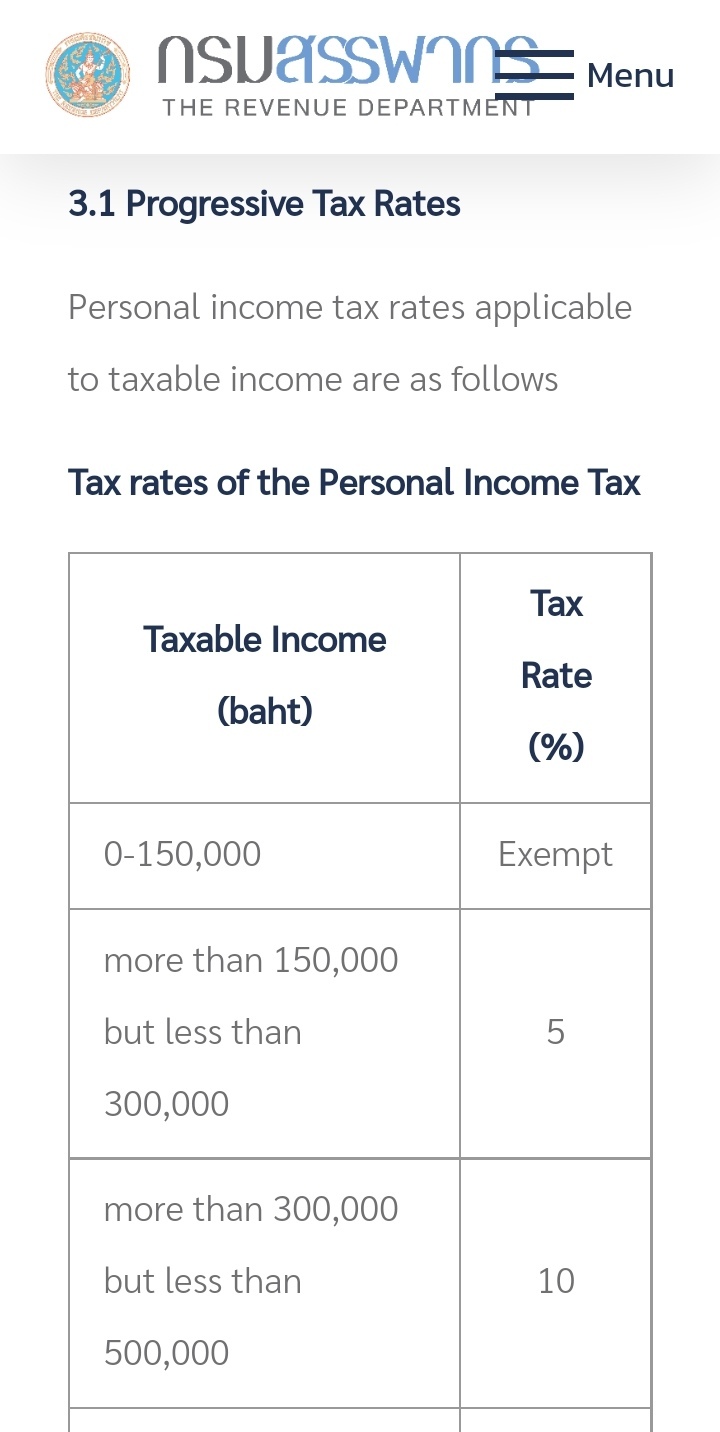Viewport: 720px width, 1432px height.
Task: Select the "0-150,000" income cell
Action: [182, 855]
